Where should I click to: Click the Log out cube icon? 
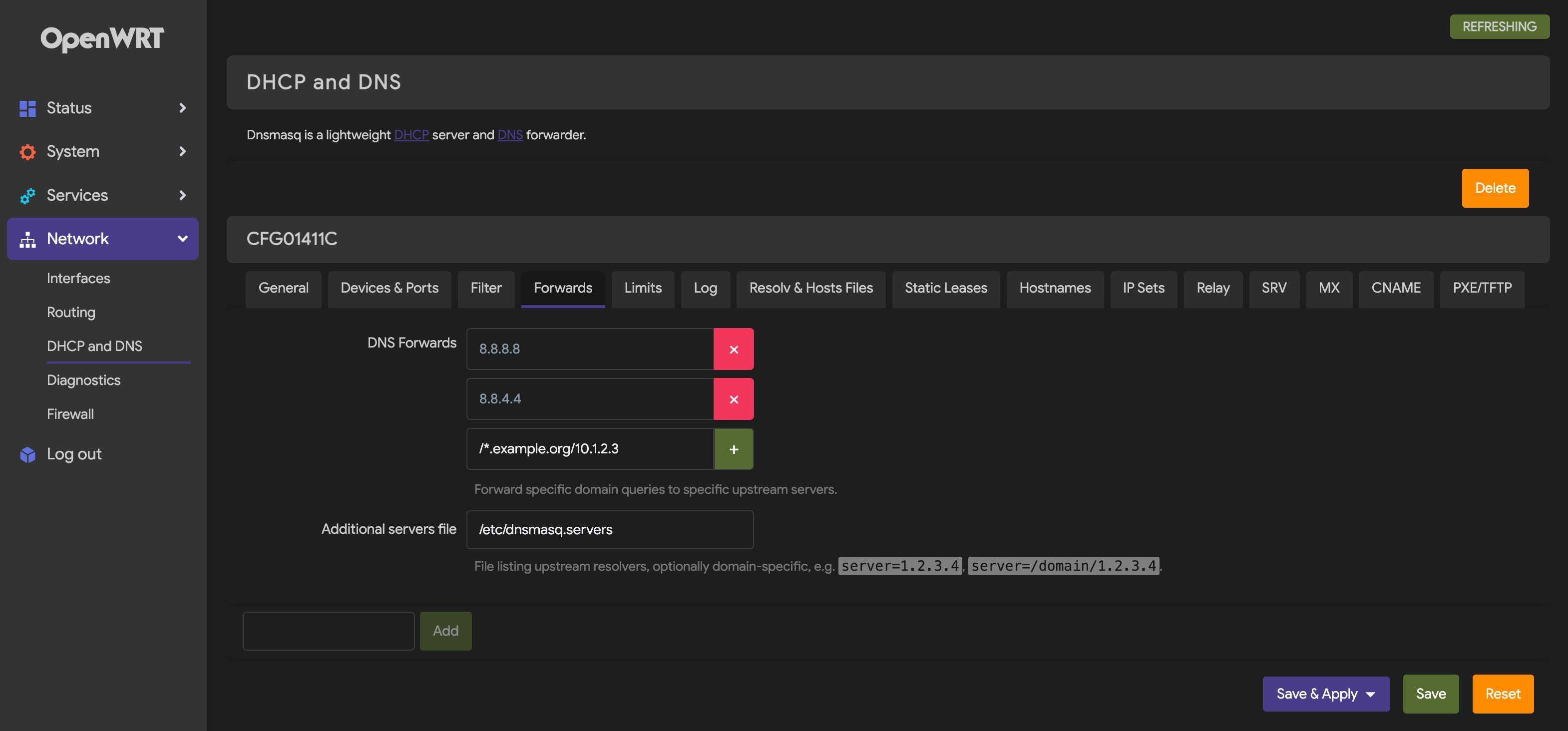tap(27, 455)
